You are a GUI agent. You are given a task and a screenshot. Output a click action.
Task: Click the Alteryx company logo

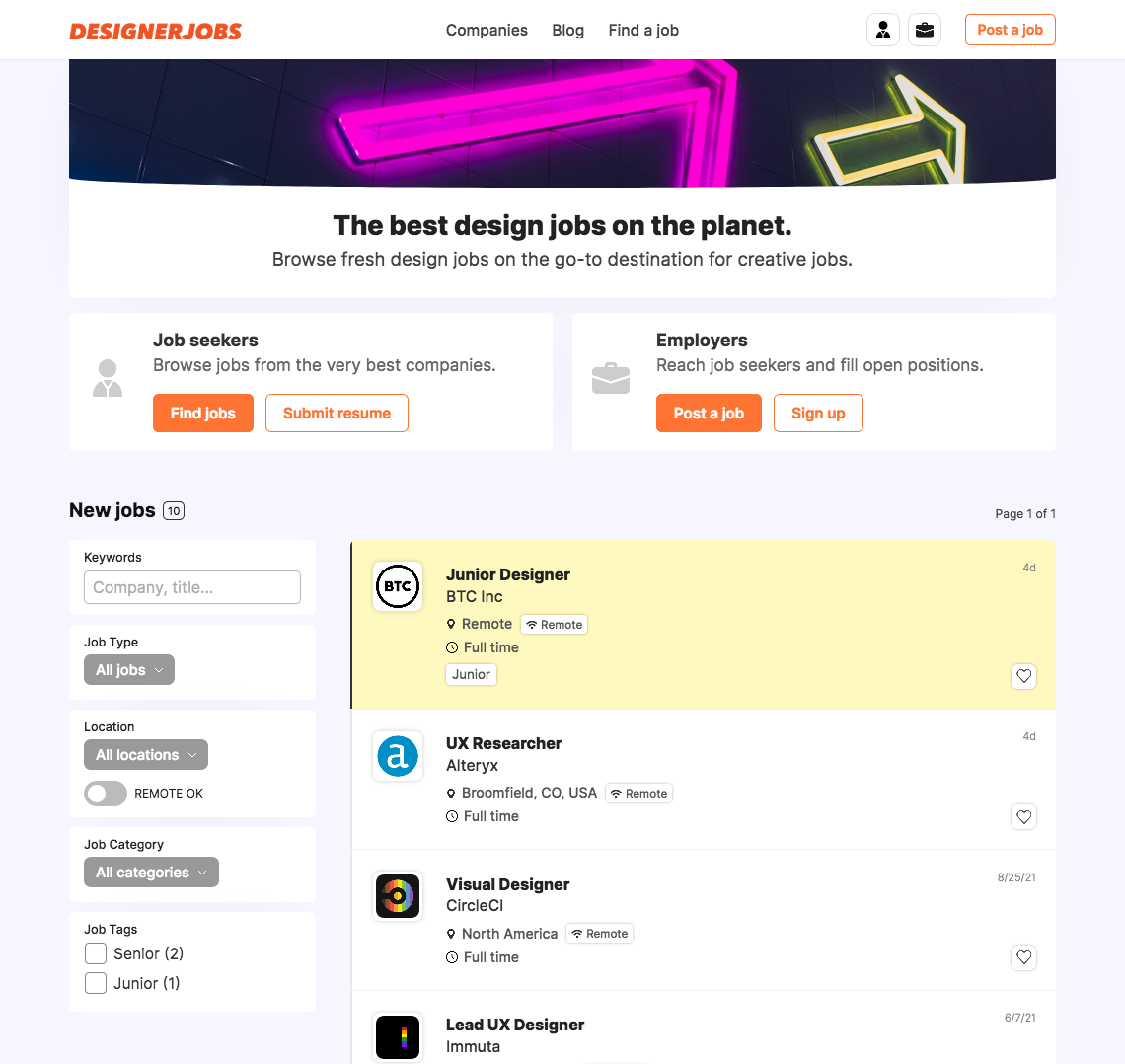coord(398,755)
